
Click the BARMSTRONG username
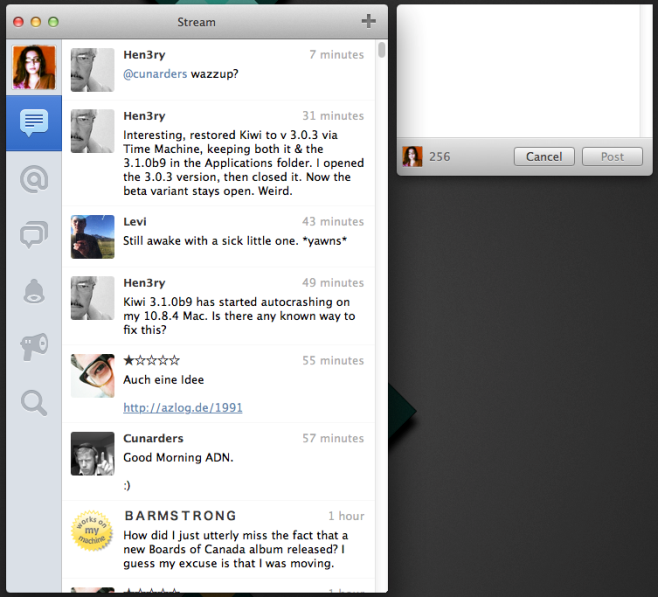coord(180,516)
